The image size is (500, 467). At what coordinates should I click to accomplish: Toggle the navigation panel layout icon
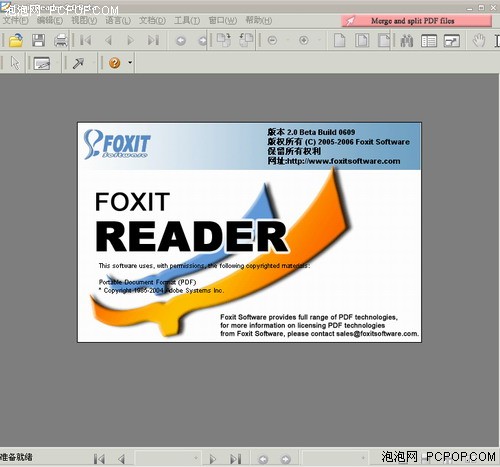point(429,41)
